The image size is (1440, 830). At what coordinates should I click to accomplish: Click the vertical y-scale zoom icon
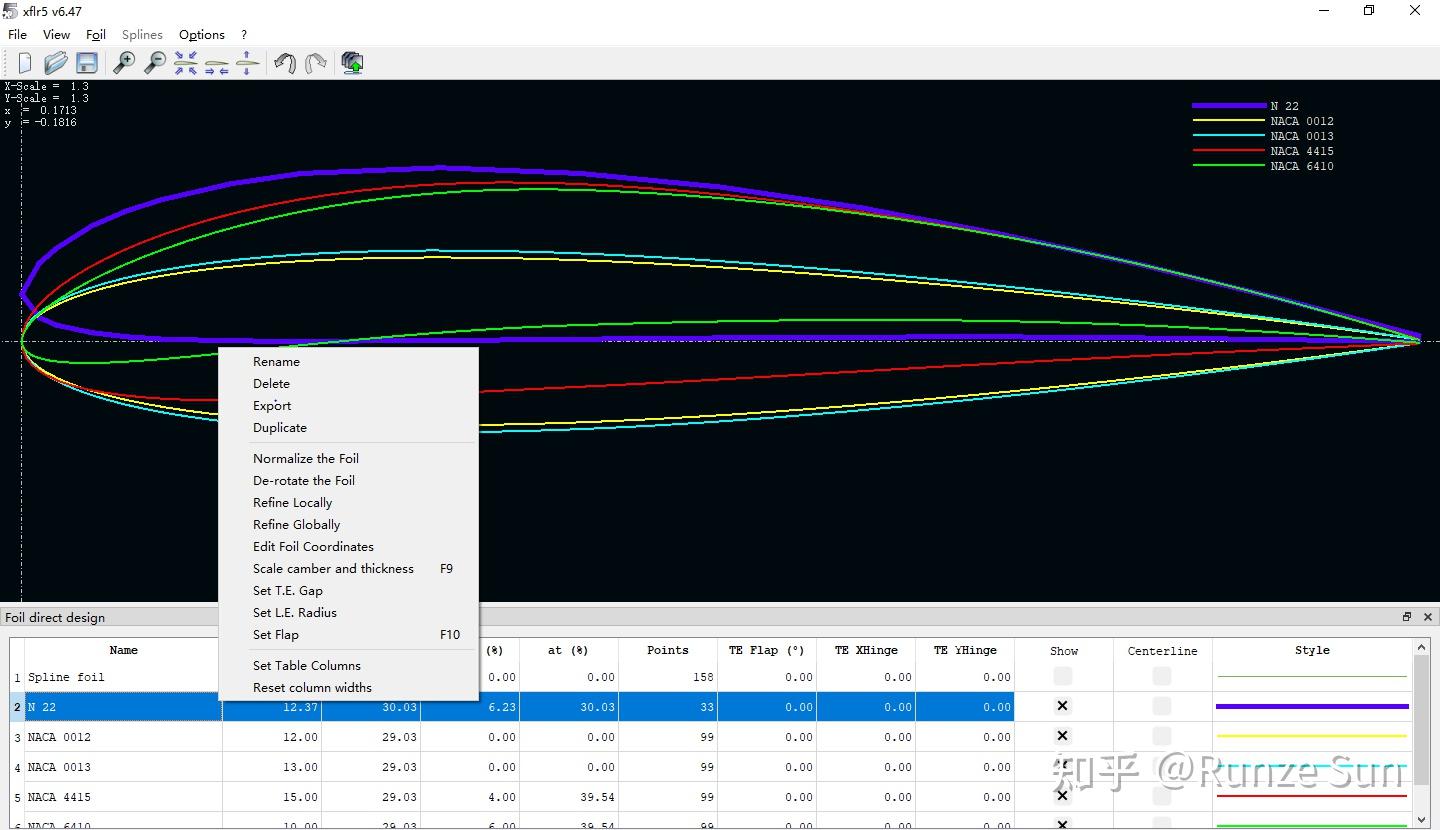[247, 63]
